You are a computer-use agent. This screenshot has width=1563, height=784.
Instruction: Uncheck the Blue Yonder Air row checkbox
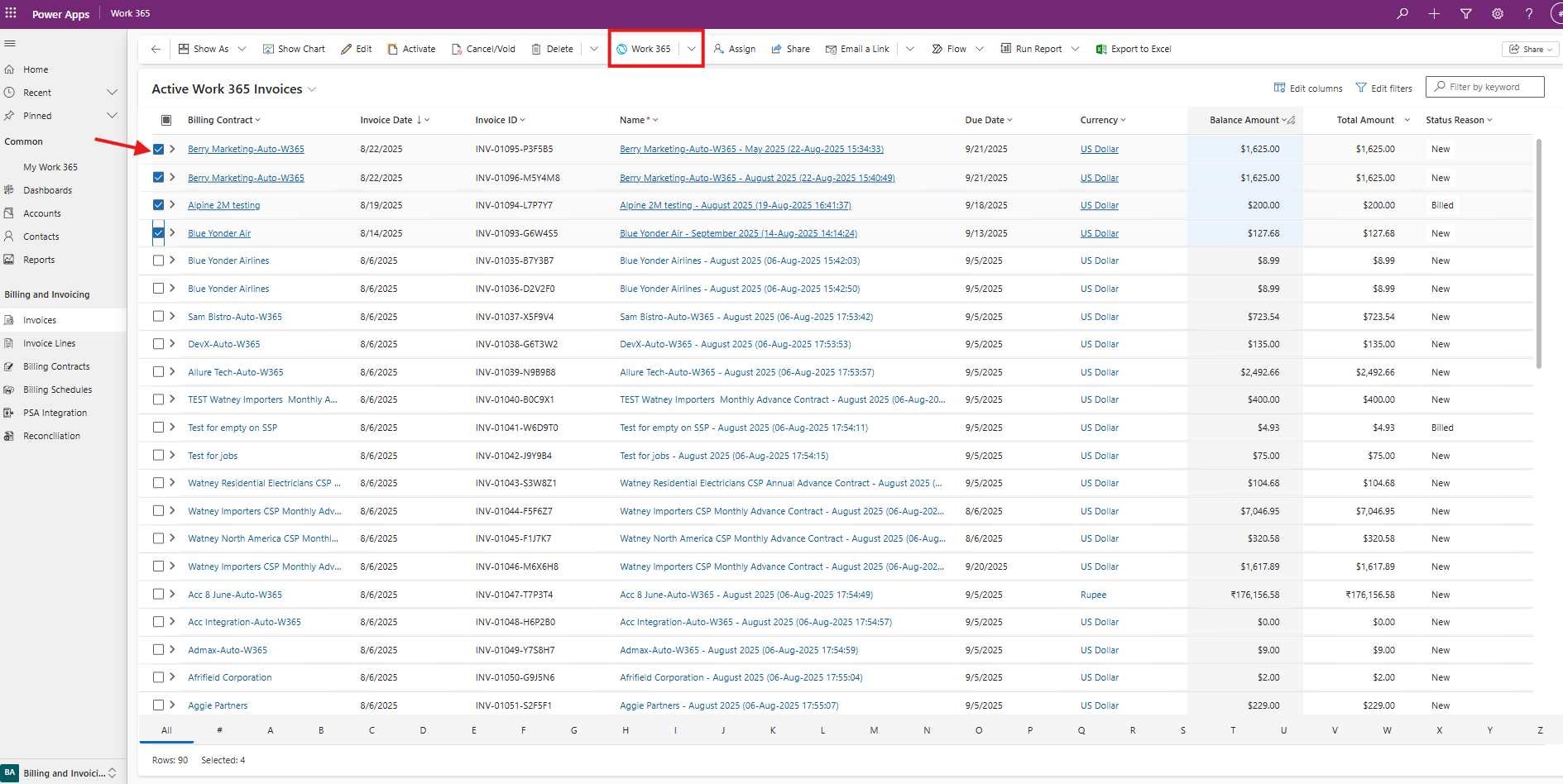click(159, 232)
